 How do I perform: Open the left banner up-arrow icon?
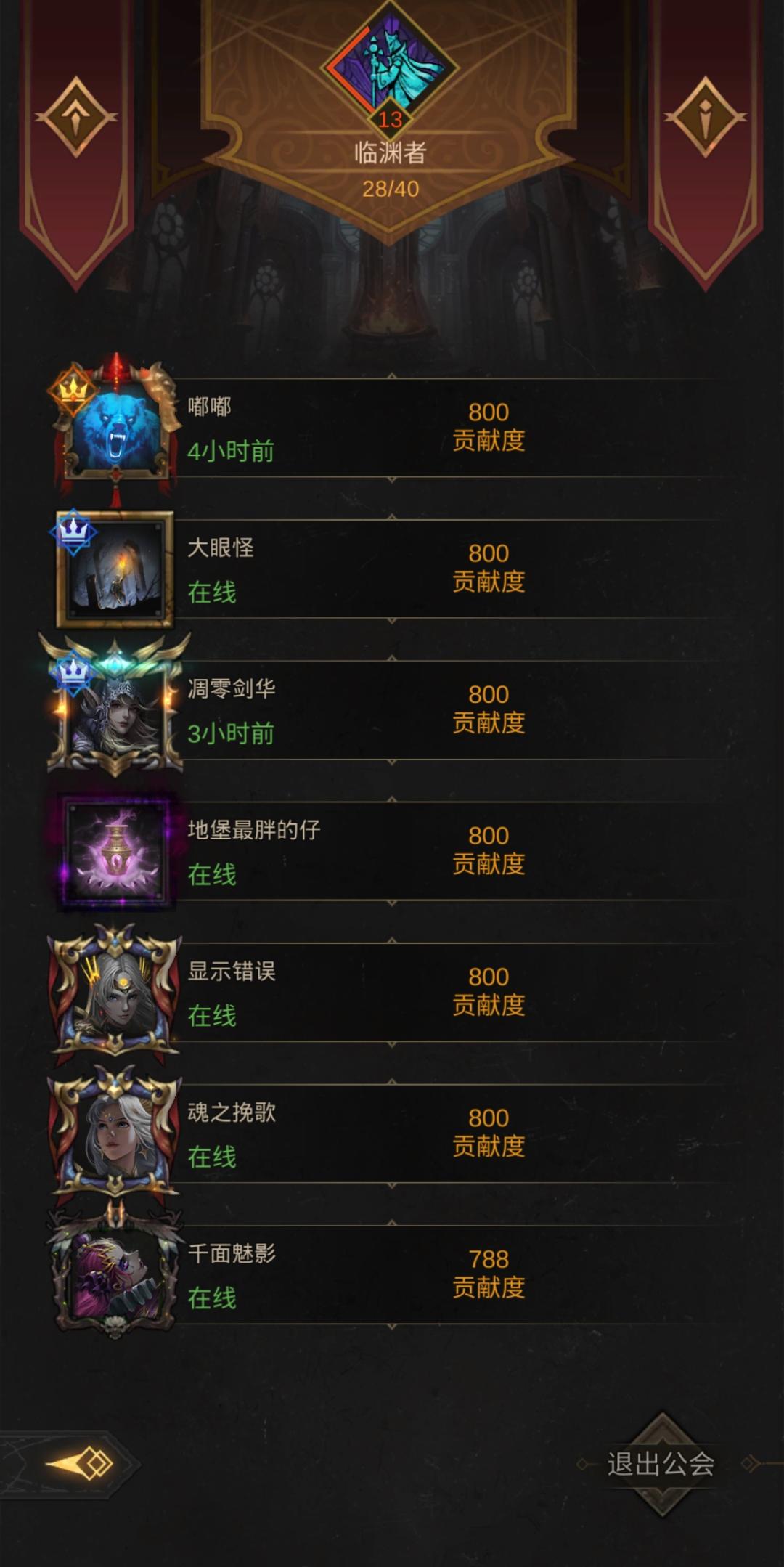[77, 118]
